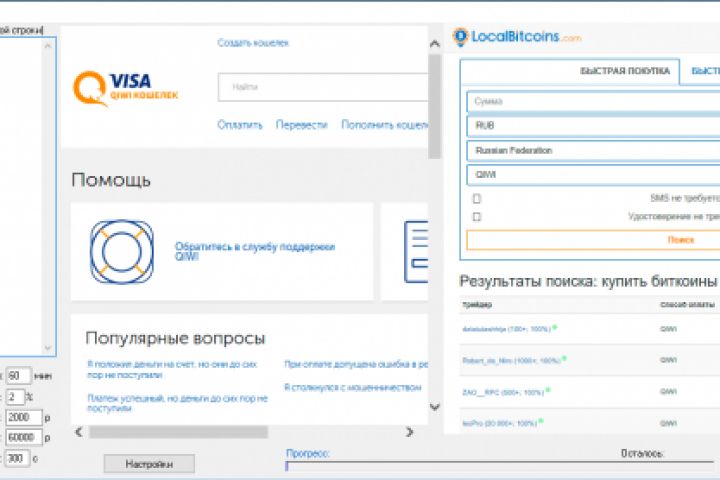Open 'Я столкнулся с мошенничеством' link

pos(353,387)
